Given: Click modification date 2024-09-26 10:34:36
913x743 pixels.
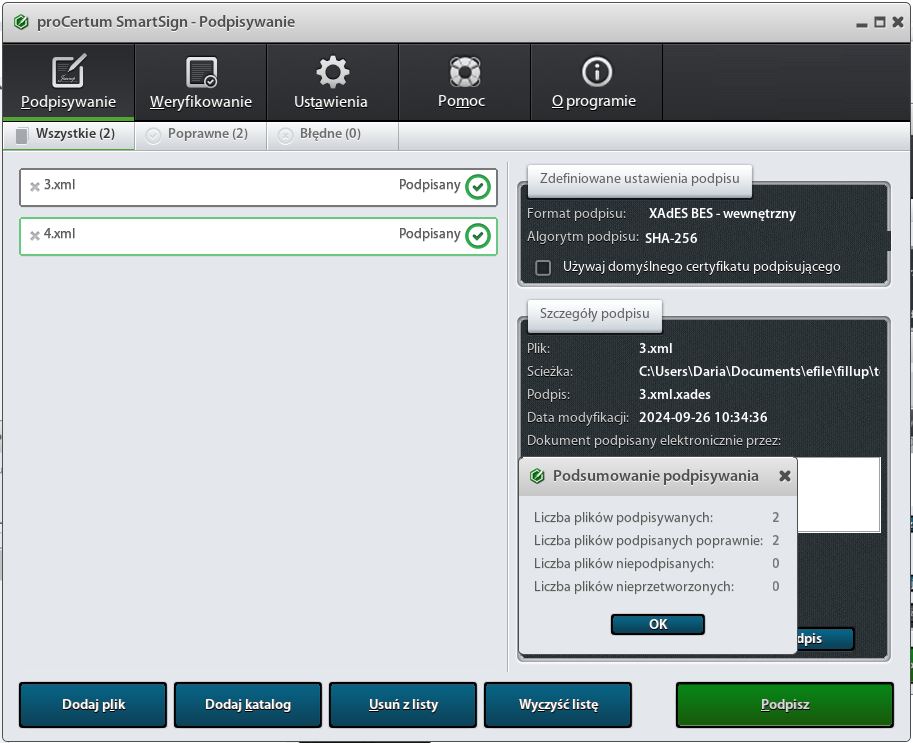Looking at the screenshot, I should (703, 418).
